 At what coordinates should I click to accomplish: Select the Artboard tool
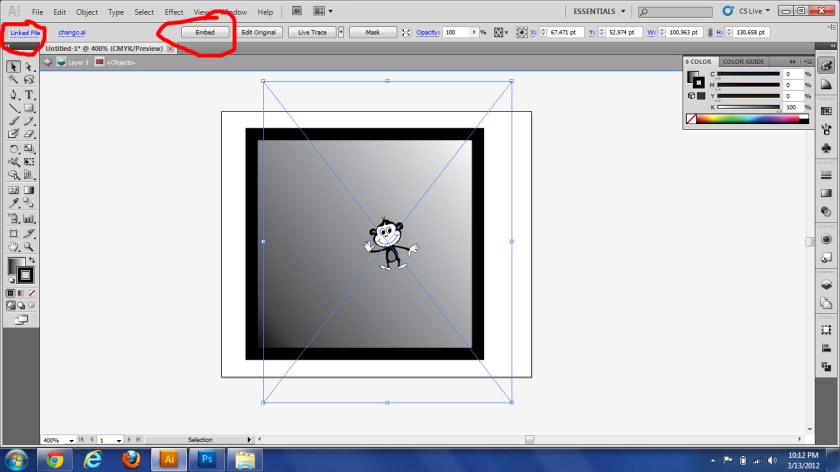coord(13,234)
